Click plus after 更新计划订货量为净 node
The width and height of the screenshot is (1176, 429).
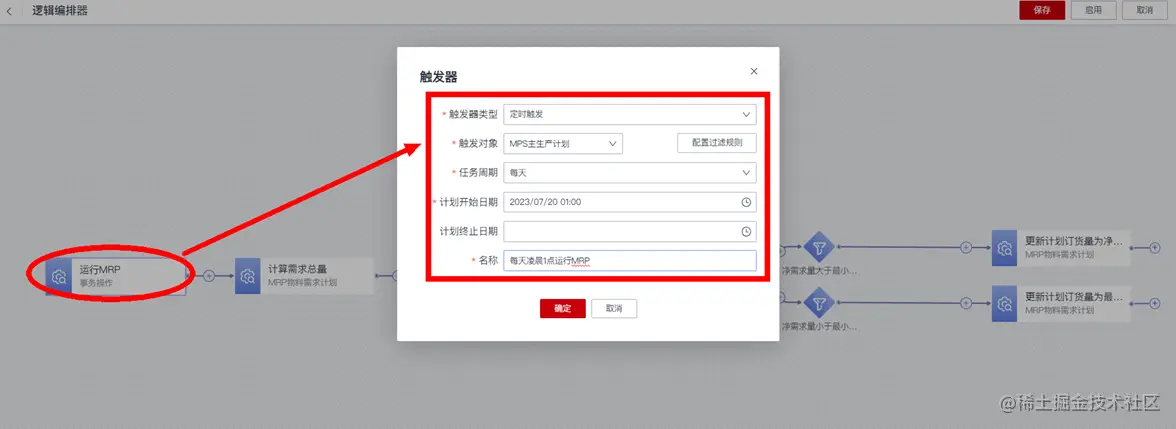1155,247
